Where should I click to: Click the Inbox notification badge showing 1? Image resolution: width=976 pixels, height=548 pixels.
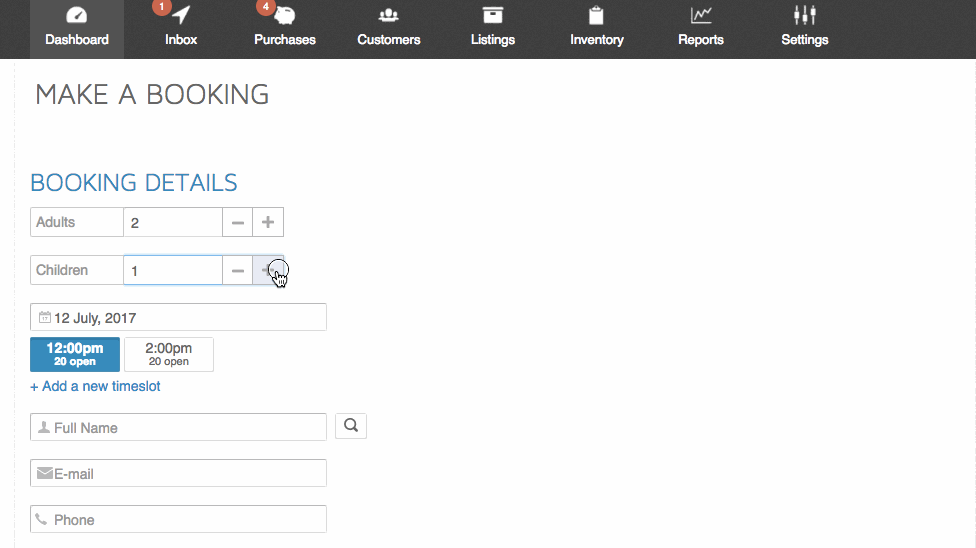(161, 7)
